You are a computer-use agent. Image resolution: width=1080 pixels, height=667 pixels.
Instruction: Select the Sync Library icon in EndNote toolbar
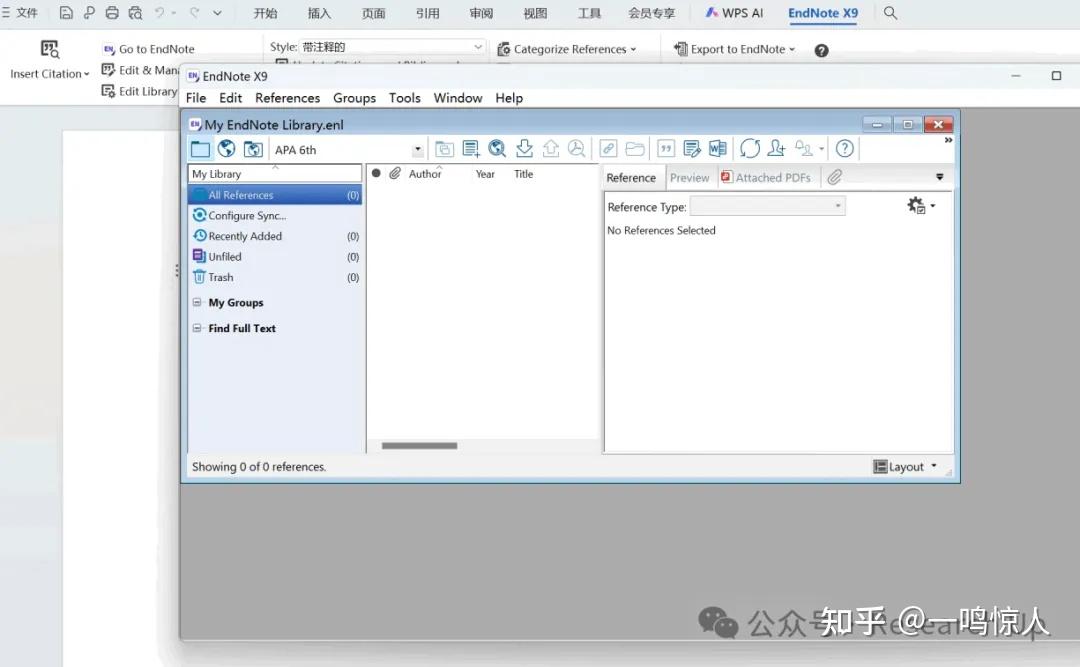(x=751, y=148)
